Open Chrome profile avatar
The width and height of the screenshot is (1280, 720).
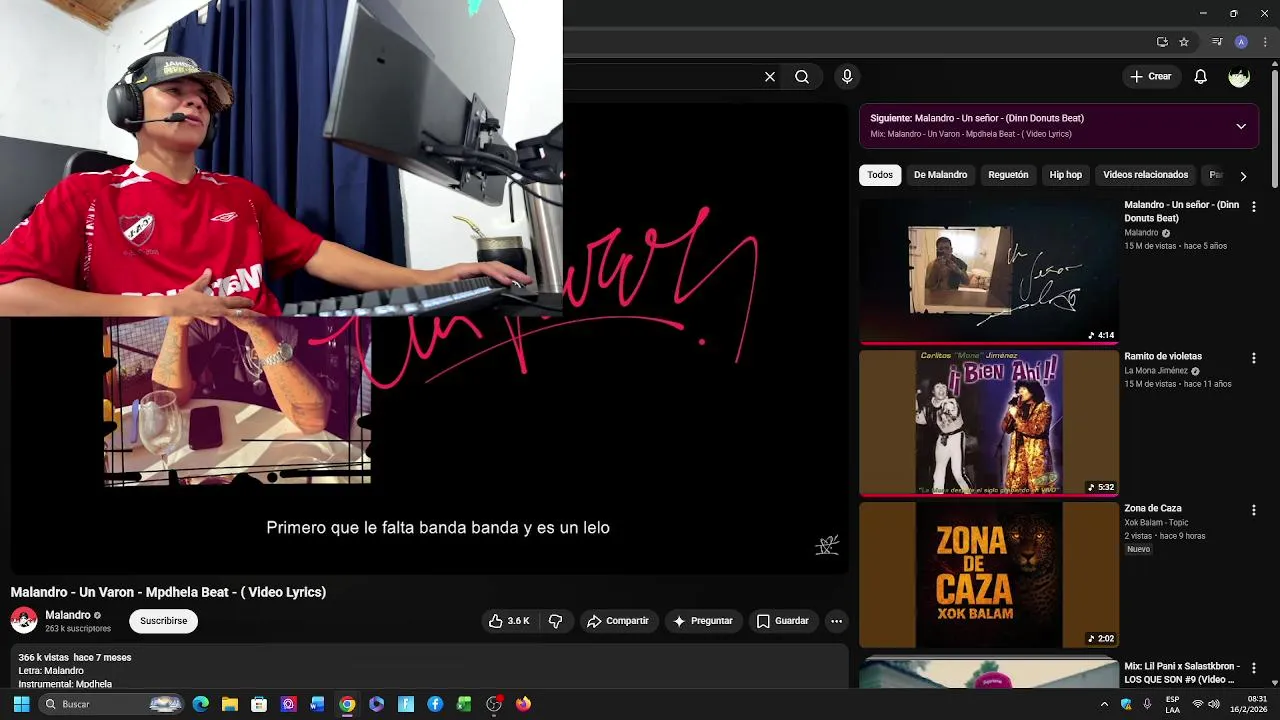1241,42
